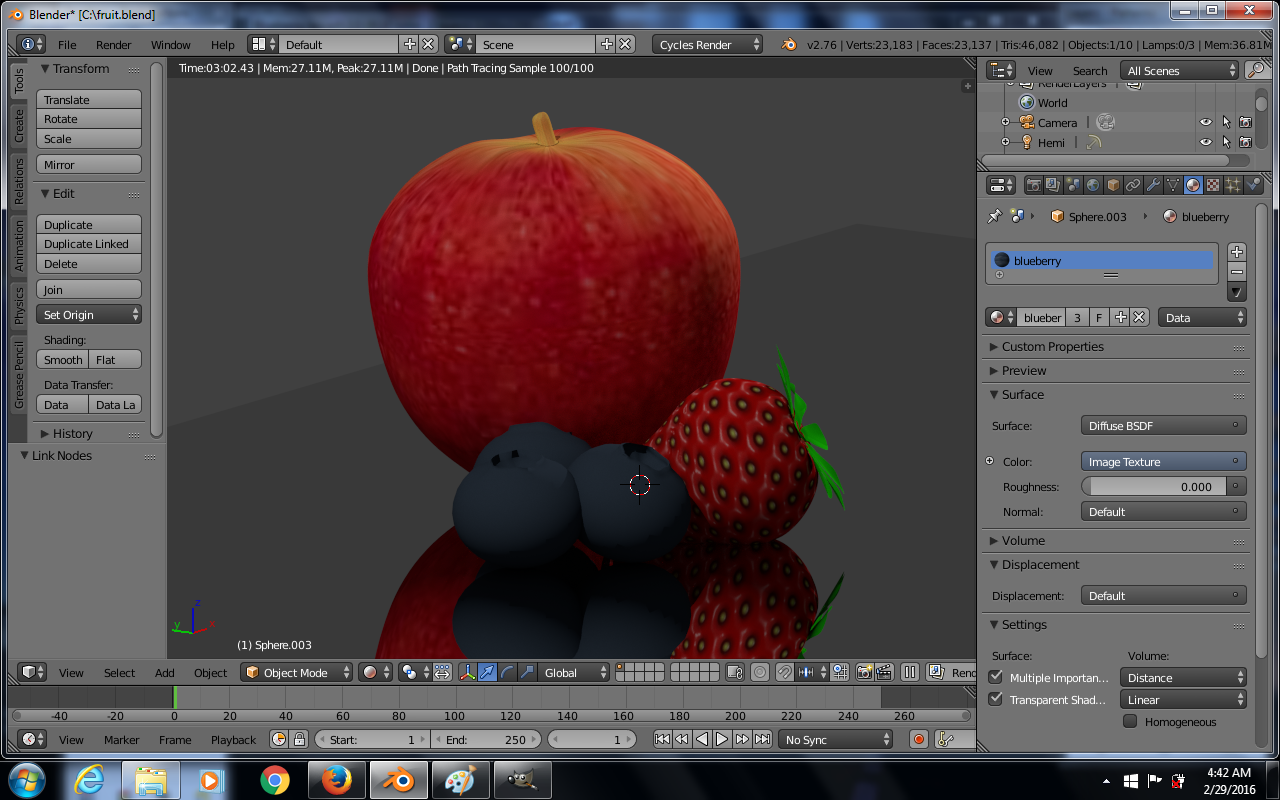Viewport: 1280px width, 800px height.
Task: Open the Set Origin dropdown
Action: (89, 314)
